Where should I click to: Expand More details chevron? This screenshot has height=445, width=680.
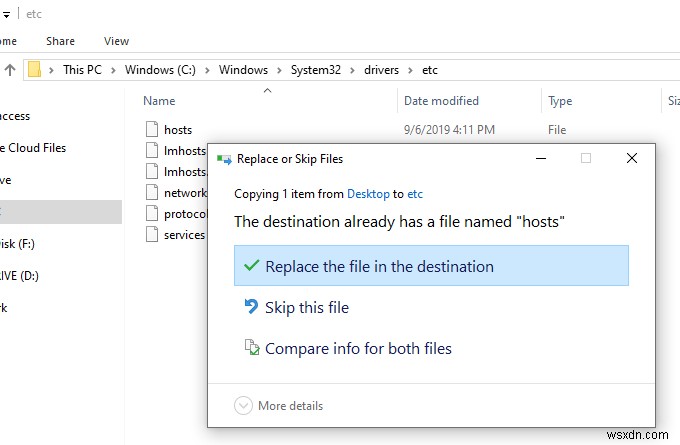[x=243, y=406]
